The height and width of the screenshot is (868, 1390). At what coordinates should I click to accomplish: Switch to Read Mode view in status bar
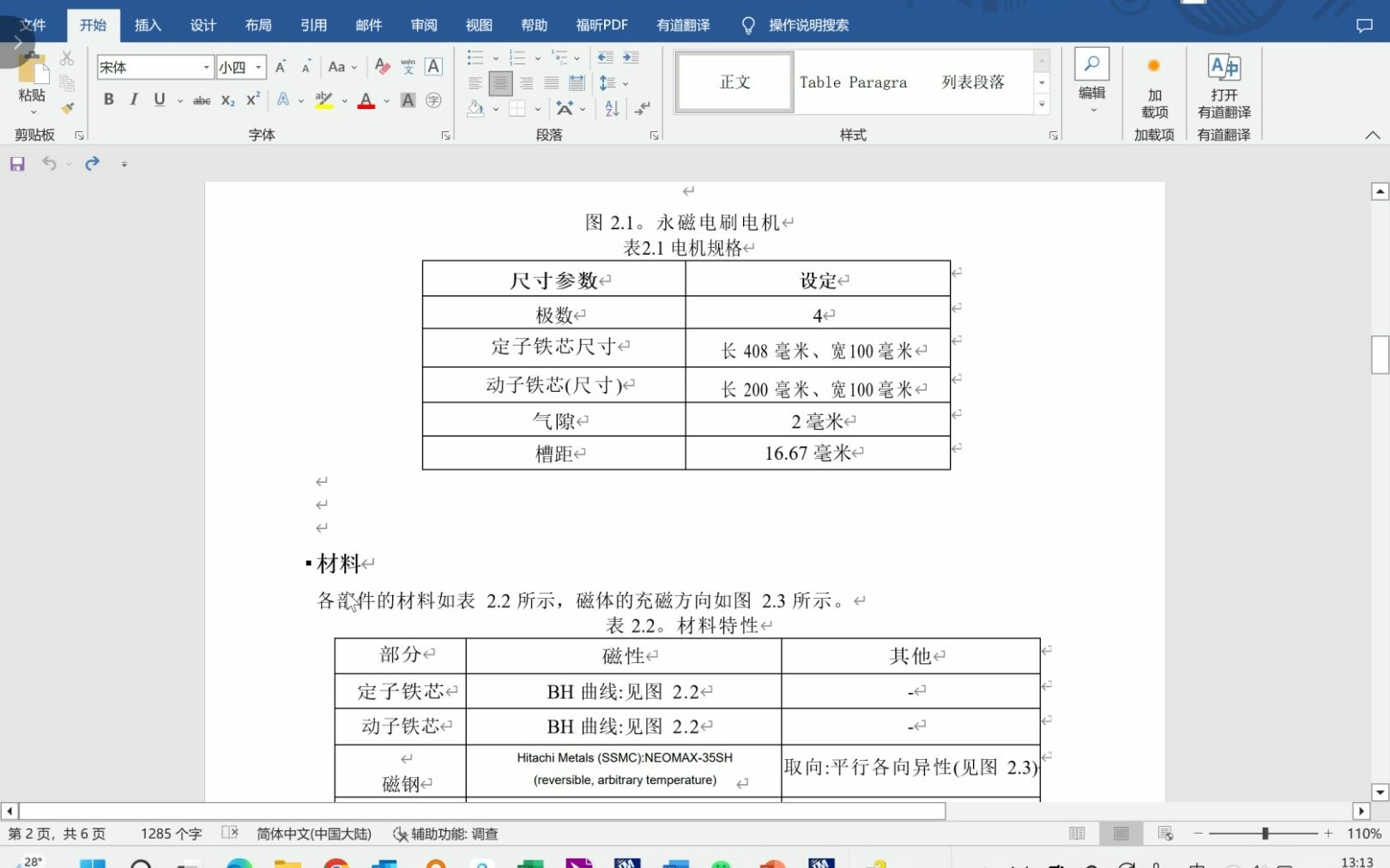click(1077, 833)
